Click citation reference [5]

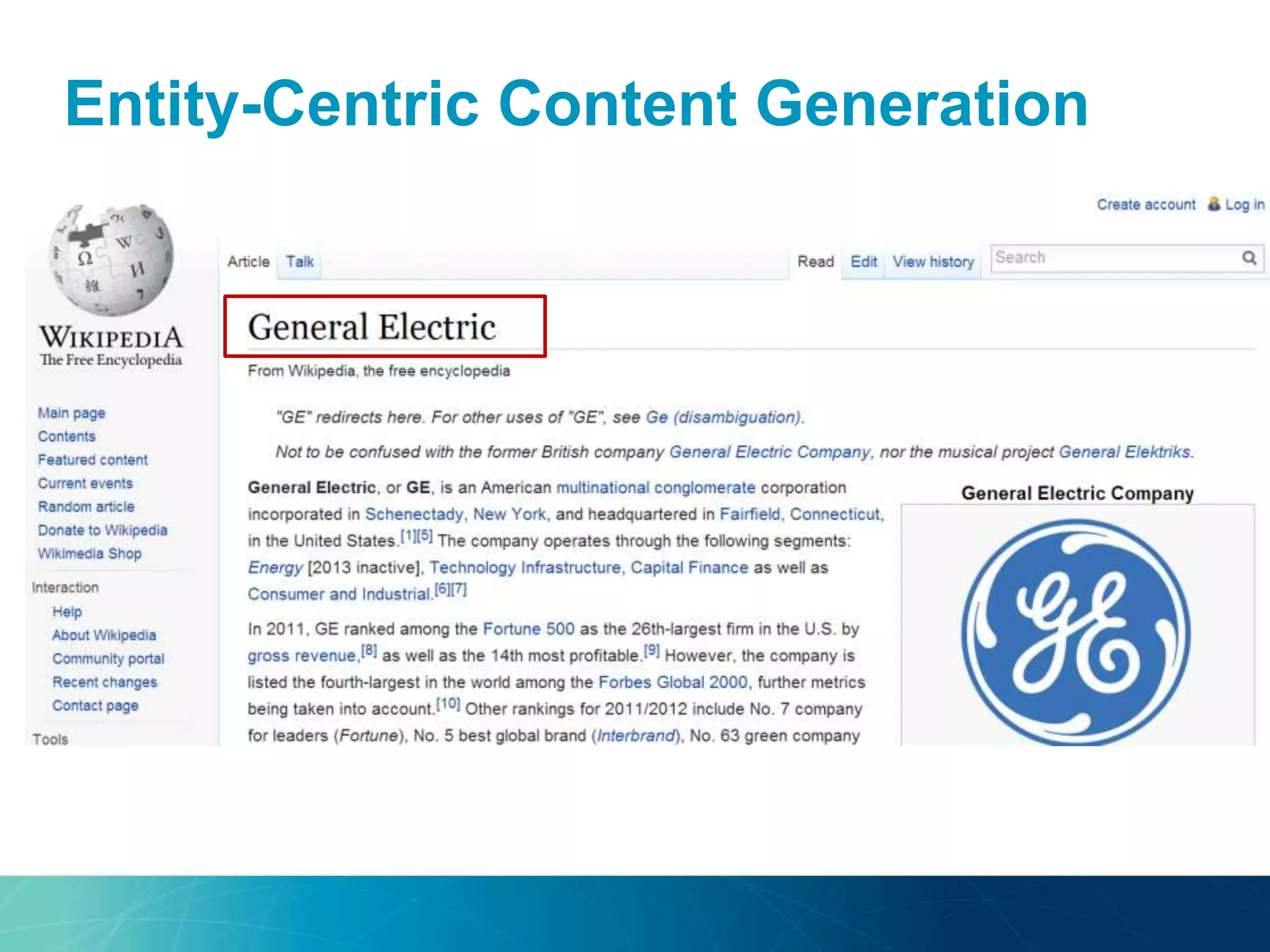click(x=424, y=535)
